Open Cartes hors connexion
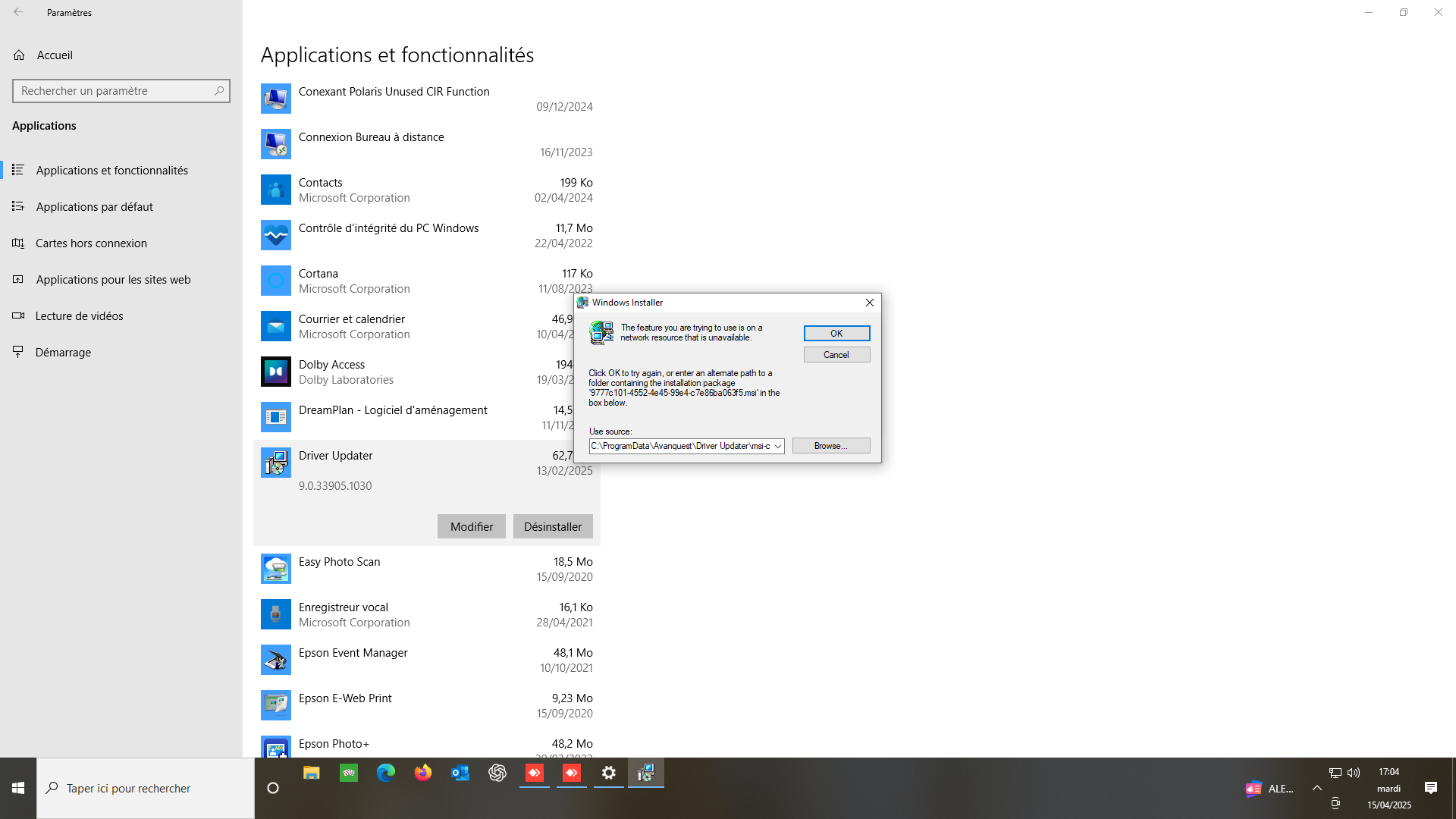This screenshot has width=1456, height=819. 91,243
